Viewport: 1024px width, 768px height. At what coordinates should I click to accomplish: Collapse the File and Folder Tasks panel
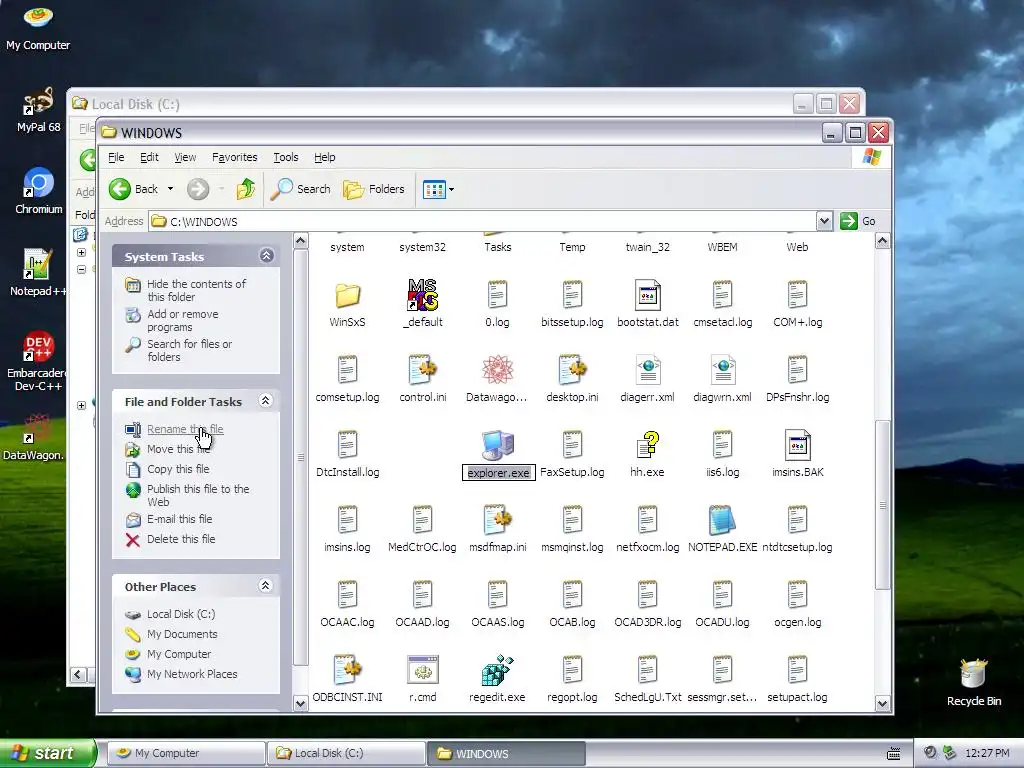[x=265, y=401]
